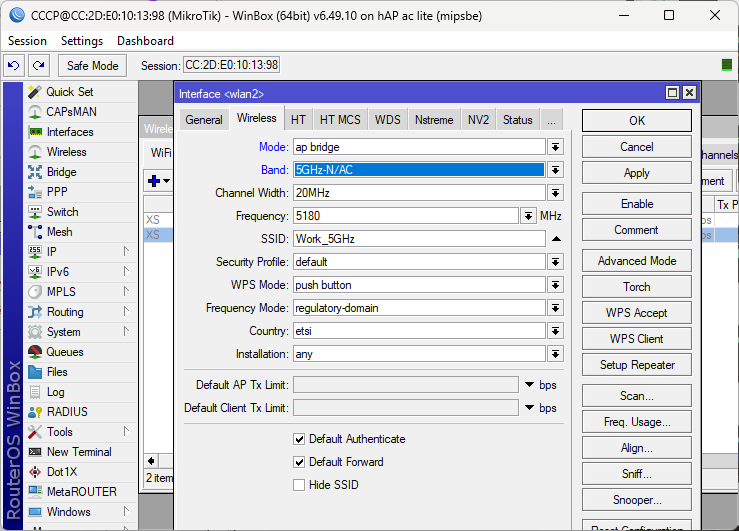This screenshot has height=531, width=739.
Task: Open Switch sidebar icon
Action: (x=35, y=212)
